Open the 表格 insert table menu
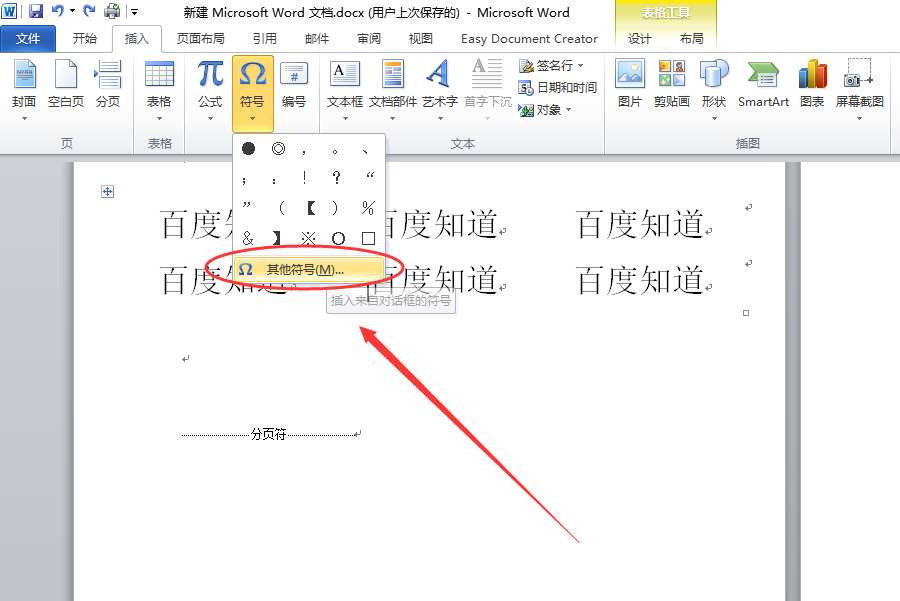Viewport: 900px width, 601px height. coord(159,89)
